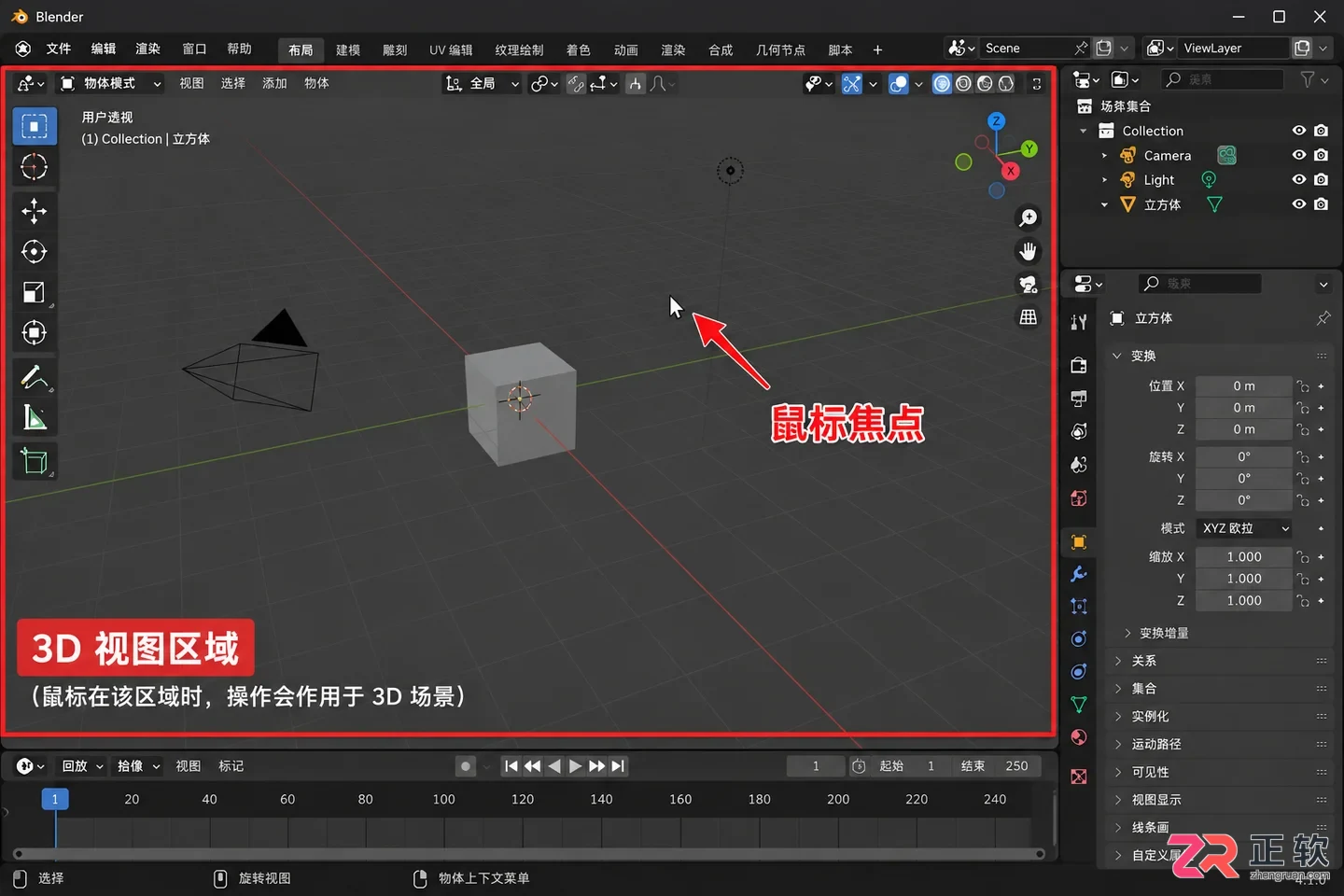Open the 添加 menu in viewport header
Viewport: 1344px width, 896px height.
pos(274,83)
